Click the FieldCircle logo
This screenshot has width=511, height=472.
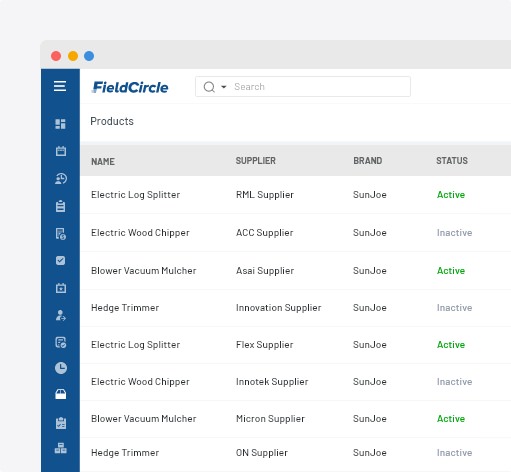(130, 87)
